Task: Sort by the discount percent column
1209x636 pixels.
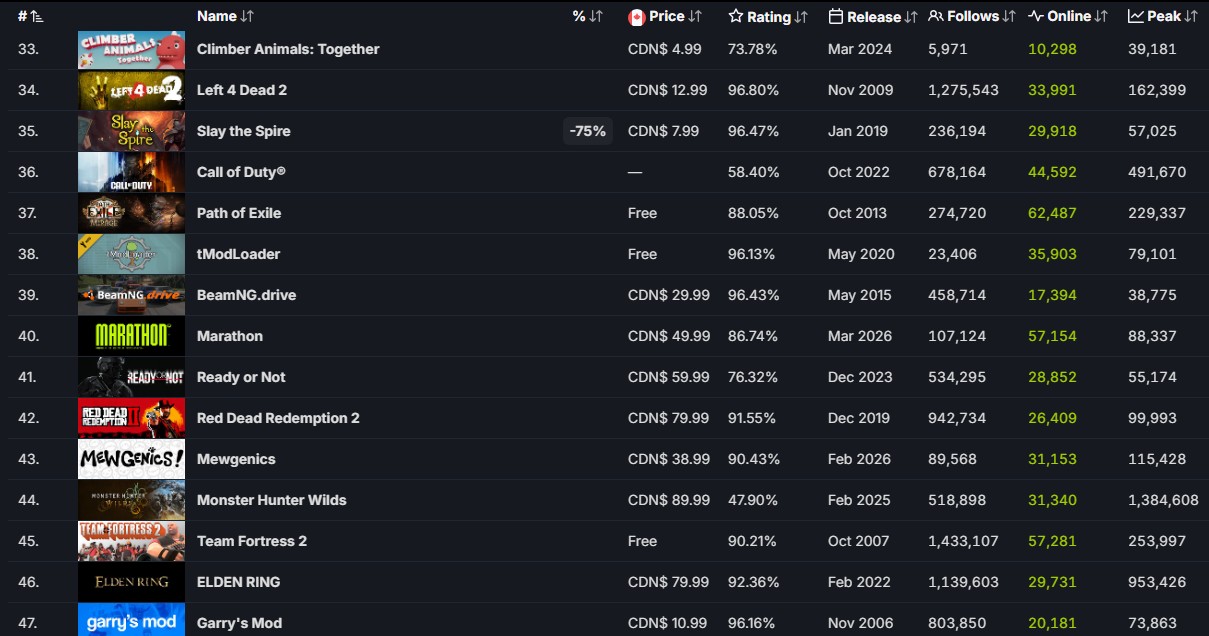Action: [x=587, y=17]
